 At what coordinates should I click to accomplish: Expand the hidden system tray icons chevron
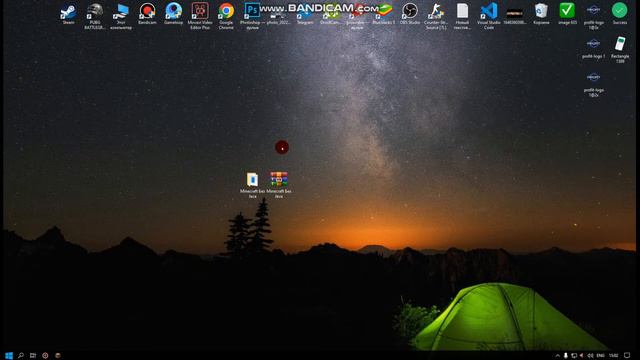pyautogui.click(x=557, y=356)
